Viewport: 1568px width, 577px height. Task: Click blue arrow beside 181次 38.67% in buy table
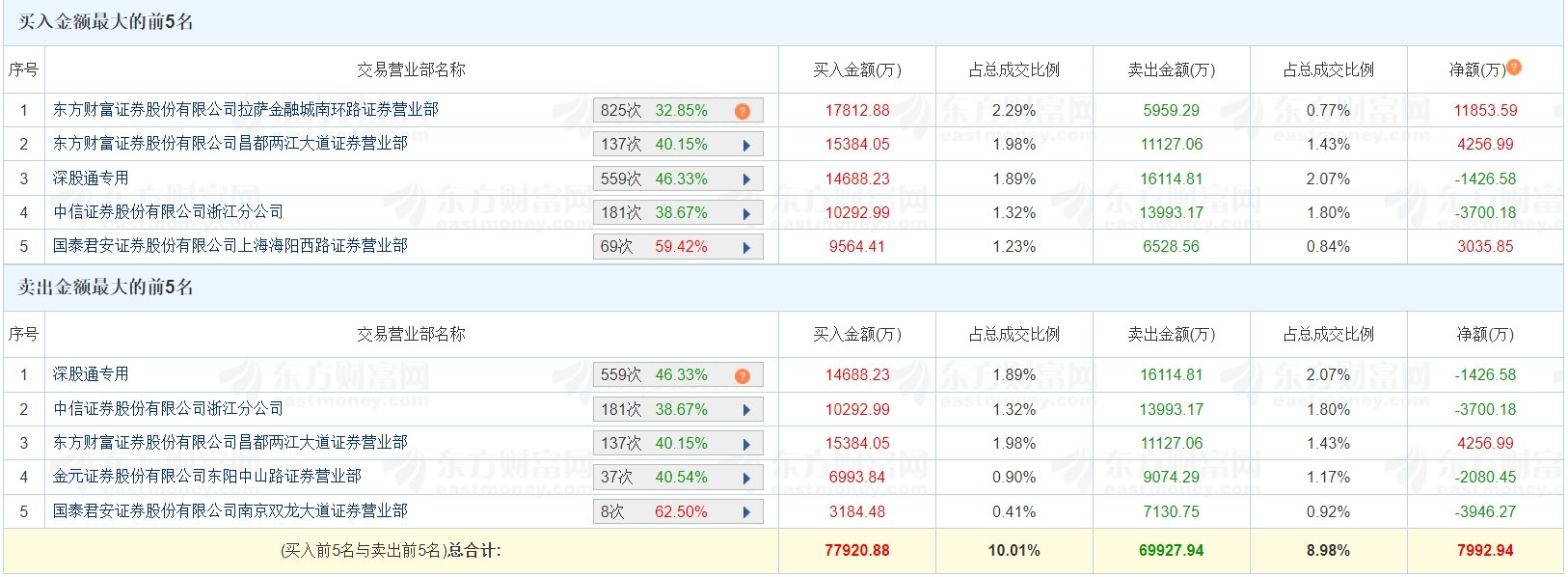[746, 214]
